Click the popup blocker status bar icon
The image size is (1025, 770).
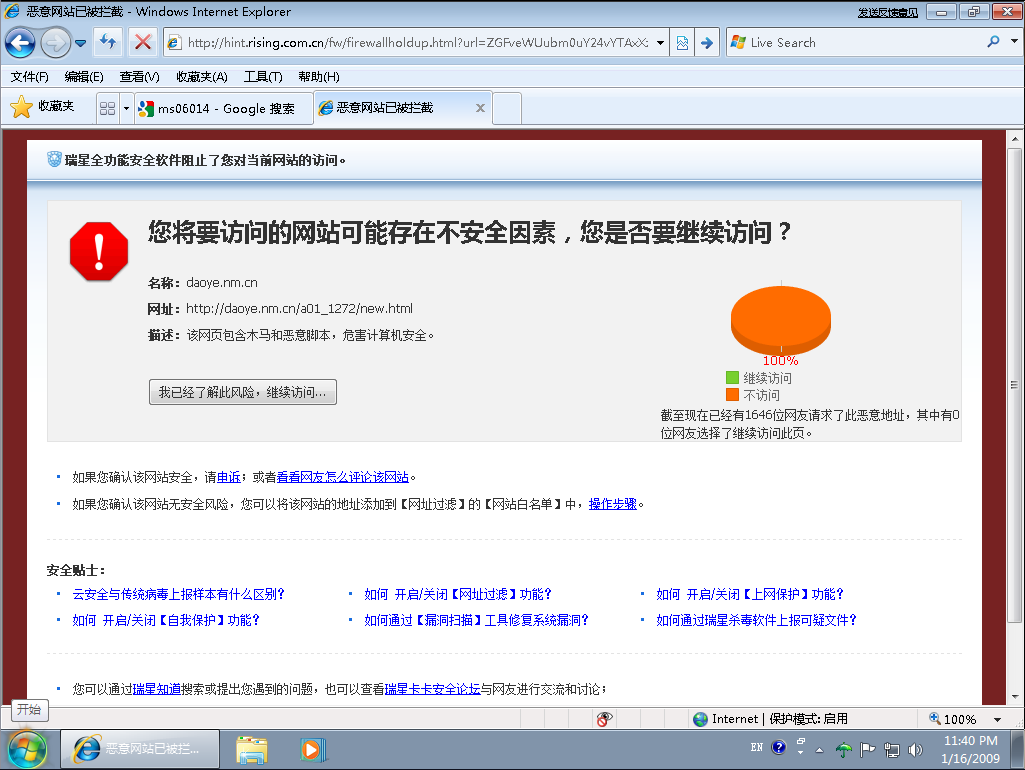[604, 719]
